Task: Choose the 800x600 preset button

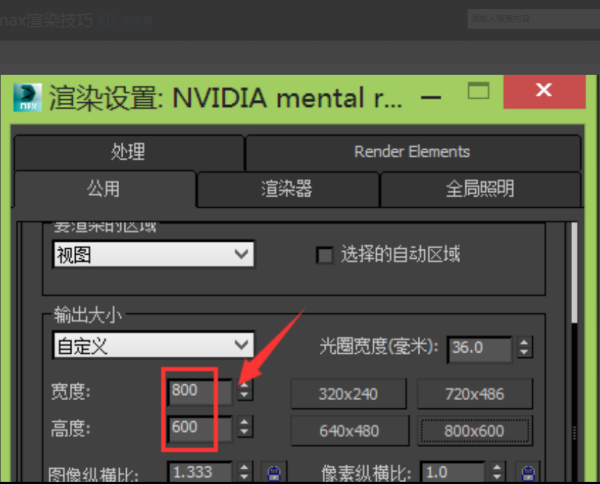Action: pos(474,431)
